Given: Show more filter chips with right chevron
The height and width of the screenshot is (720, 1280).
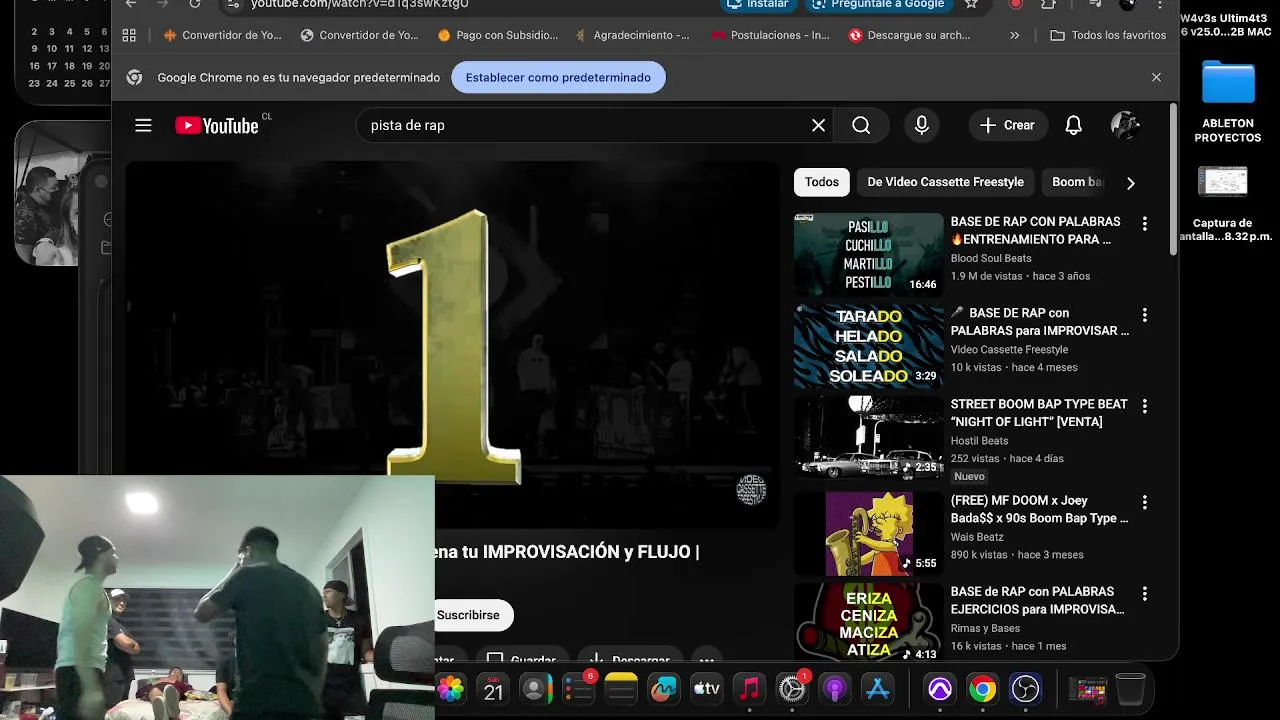Looking at the screenshot, I should 1130,183.
